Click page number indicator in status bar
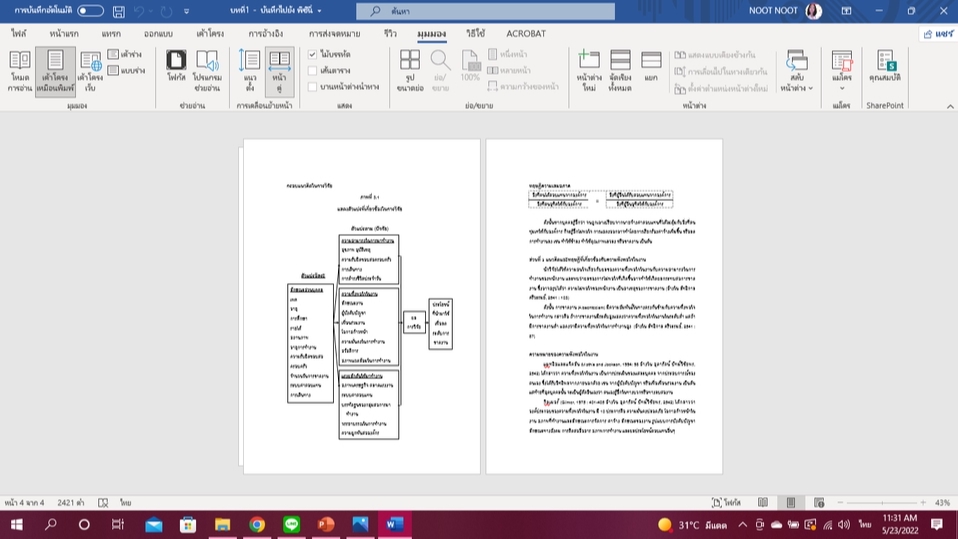 click(x=24, y=502)
